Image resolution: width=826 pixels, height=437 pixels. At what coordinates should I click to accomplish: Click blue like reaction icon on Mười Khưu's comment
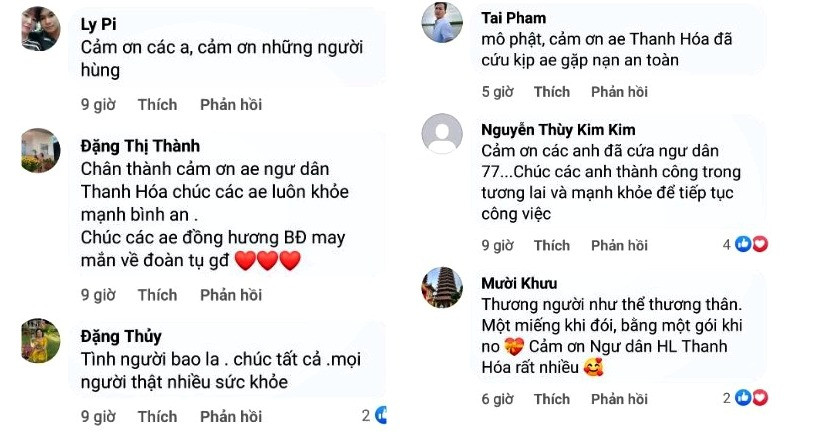(x=743, y=398)
